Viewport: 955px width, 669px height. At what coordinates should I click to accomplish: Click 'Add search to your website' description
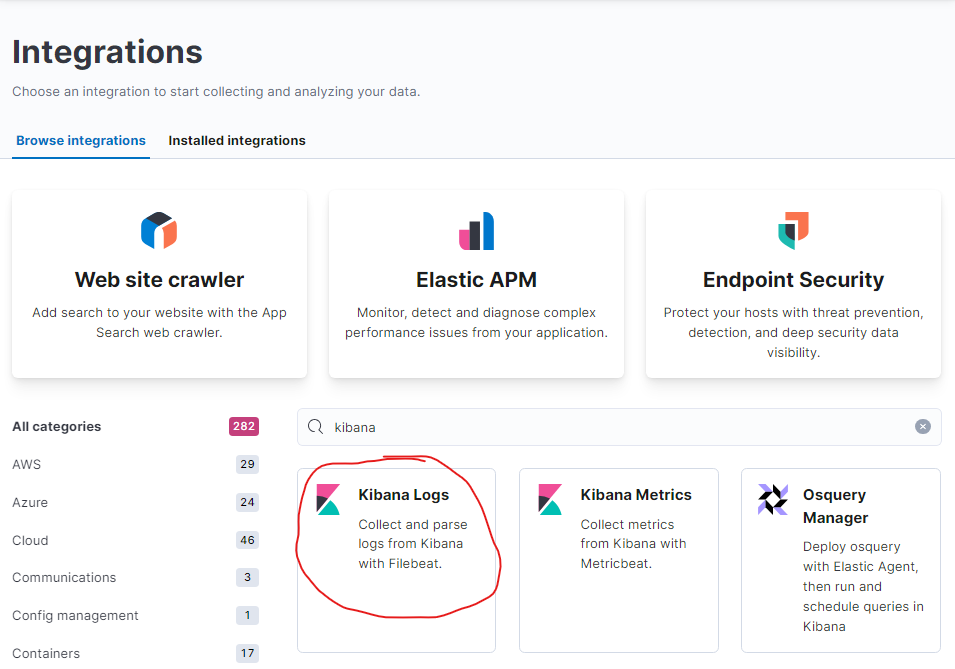159,322
